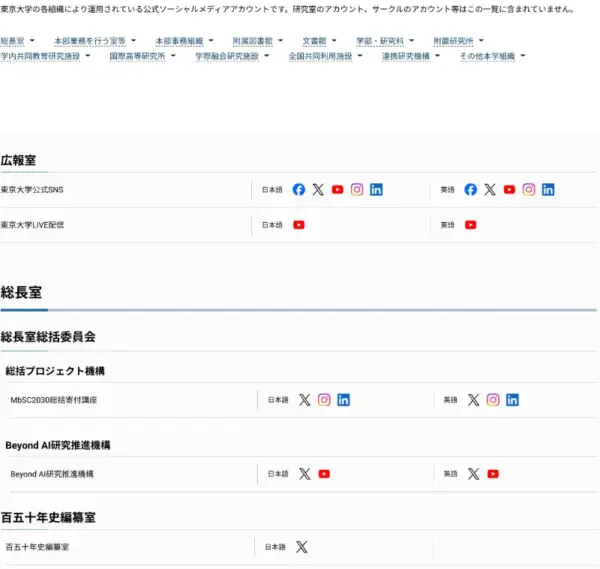The width and height of the screenshot is (600, 569).
Task: Open English Facebook icon for 東京大学公式SNS
Action: pos(471,189)
